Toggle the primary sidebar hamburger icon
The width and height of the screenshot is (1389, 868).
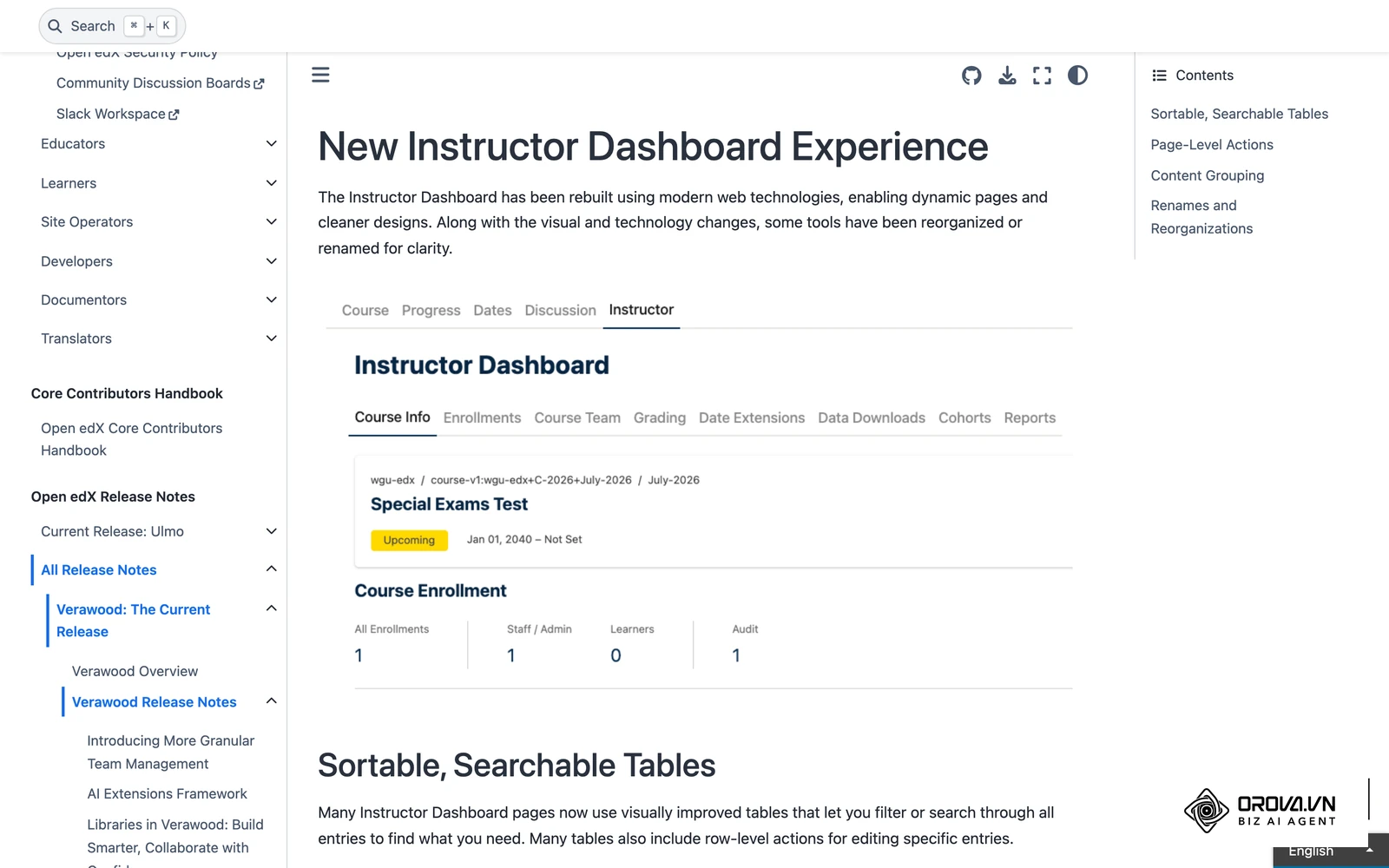pyautogui.click(x=320, y=76)
